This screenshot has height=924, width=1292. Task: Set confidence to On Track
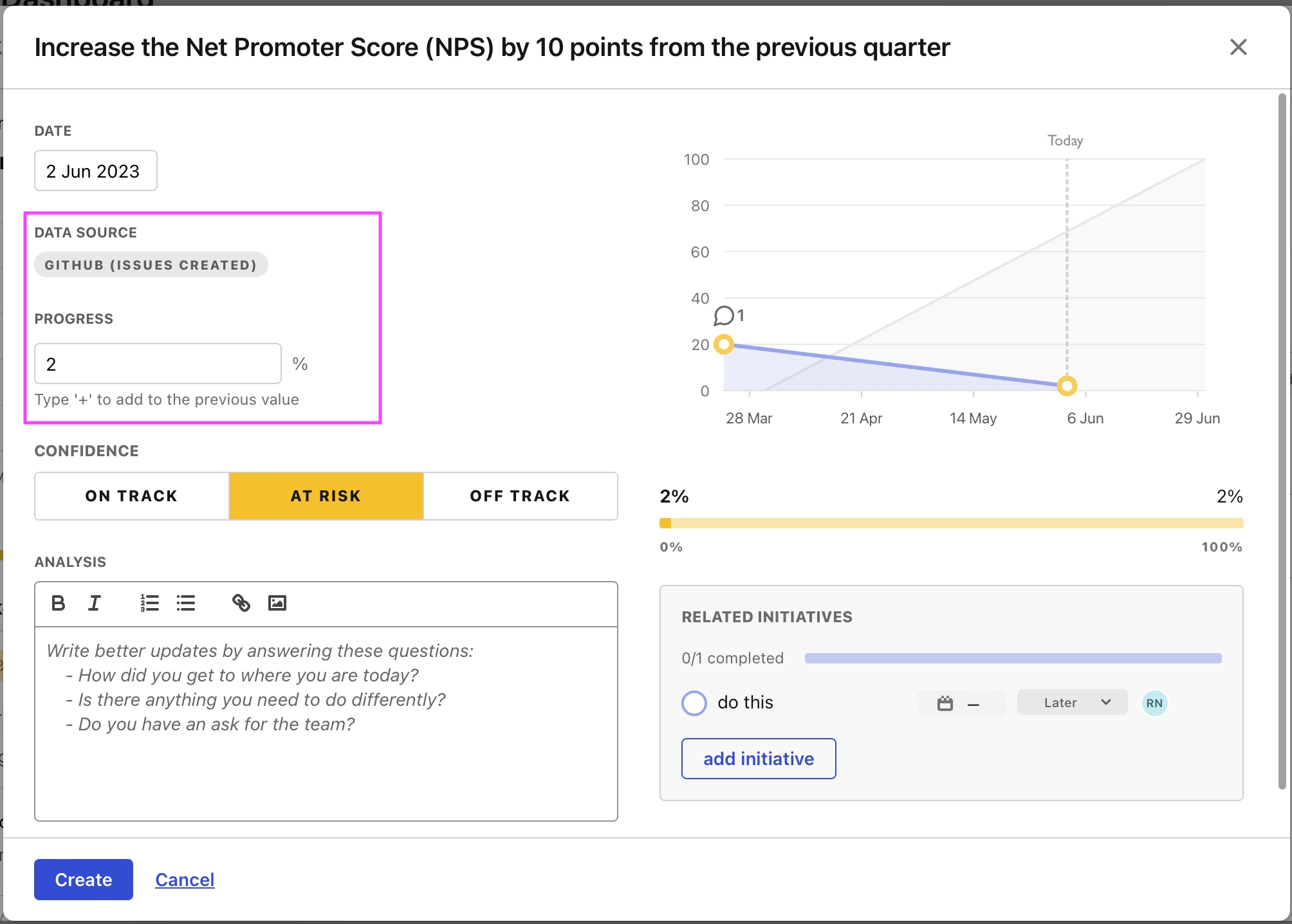click(x=131, y=496)
